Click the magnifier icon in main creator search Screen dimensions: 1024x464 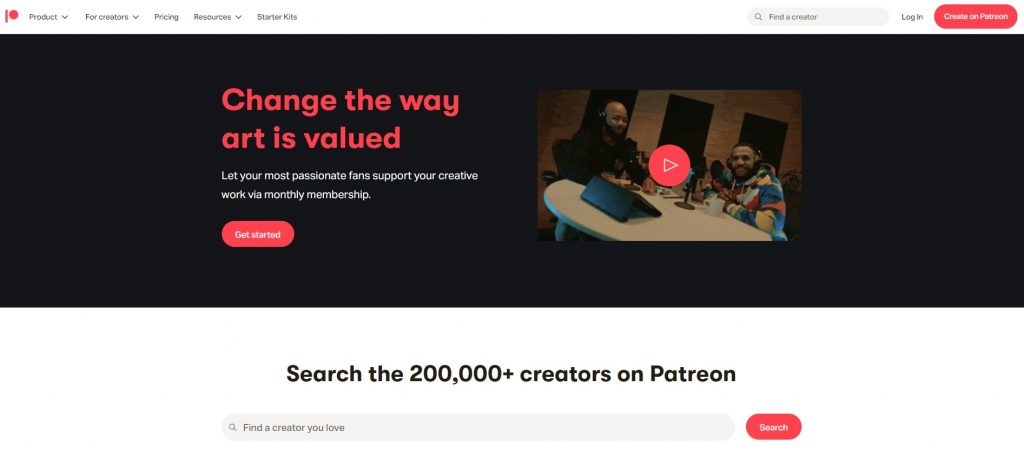pyautogui.click(x=232, y=427)
